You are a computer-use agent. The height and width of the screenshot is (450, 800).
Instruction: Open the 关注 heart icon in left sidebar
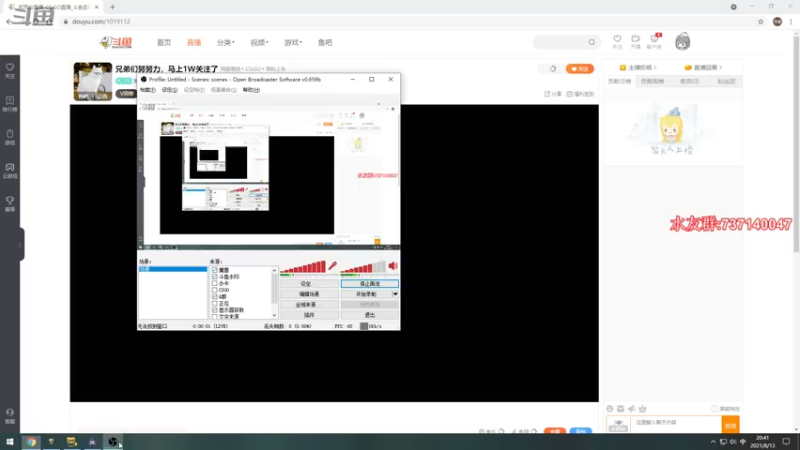tap(10, 67)
